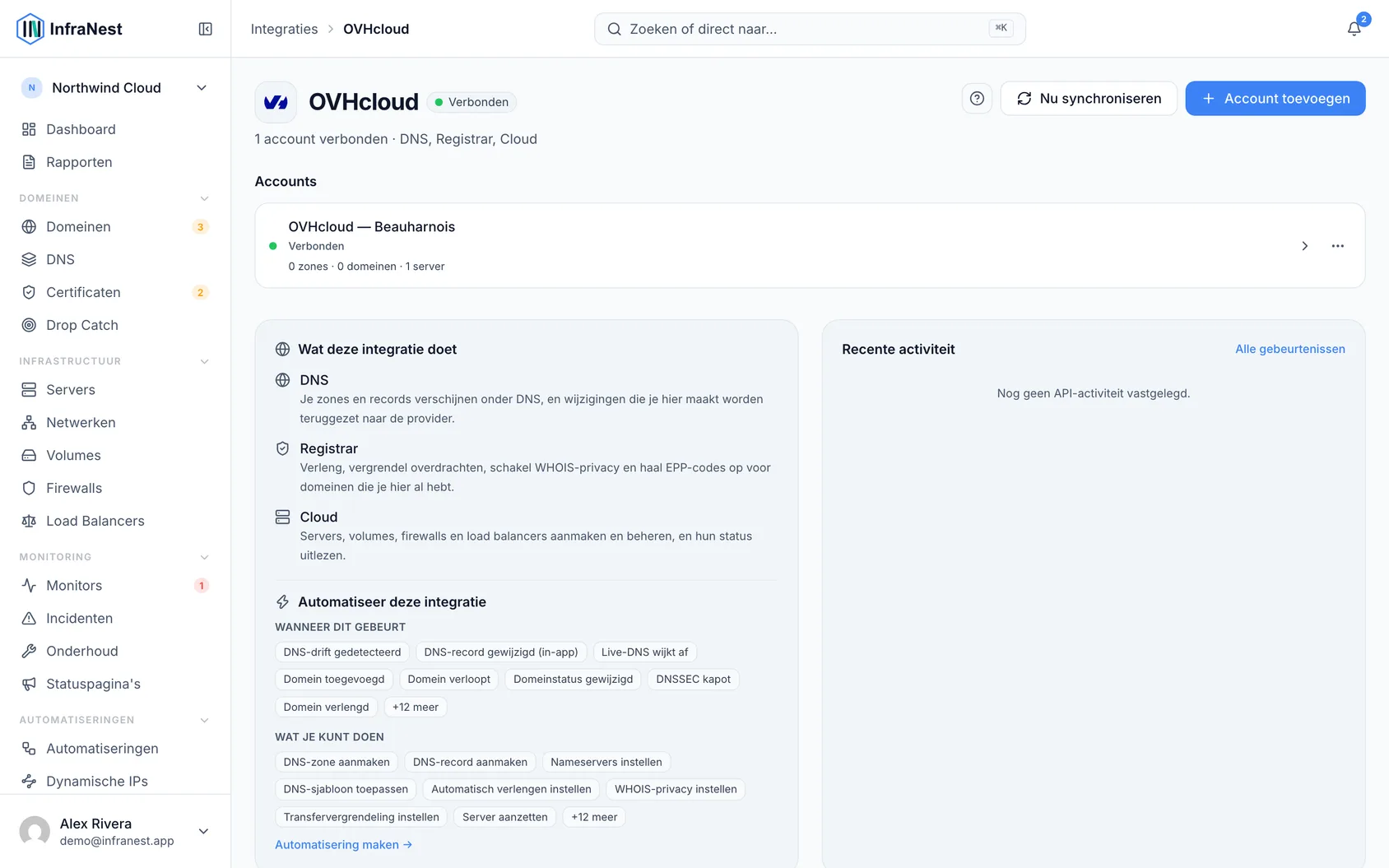Click the Verbonden status badge next to OVHcloud title
Screen dimensions: 1389x868
pyautogui.click(x=472, y=102)
